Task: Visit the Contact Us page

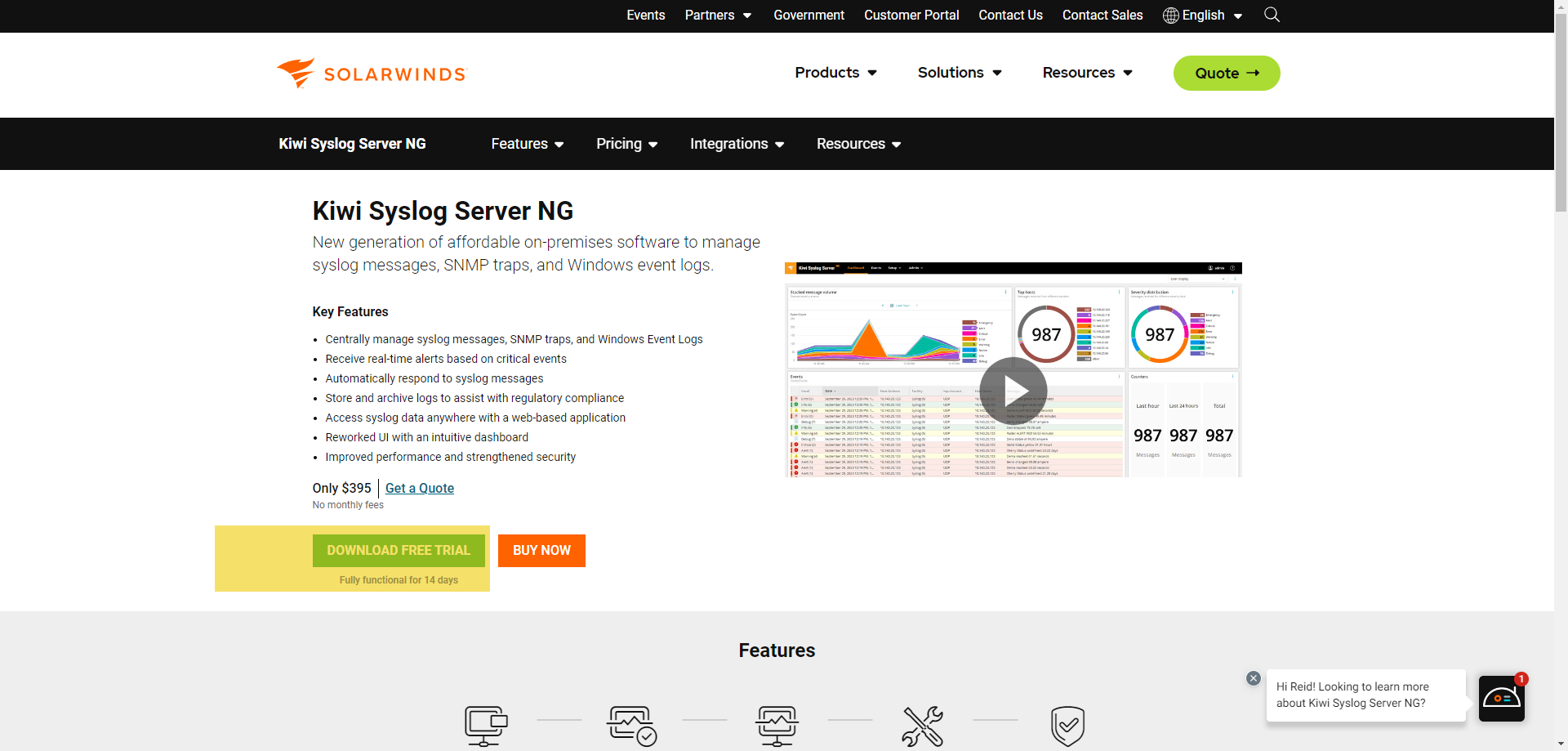Action: tap(1010, 16)
